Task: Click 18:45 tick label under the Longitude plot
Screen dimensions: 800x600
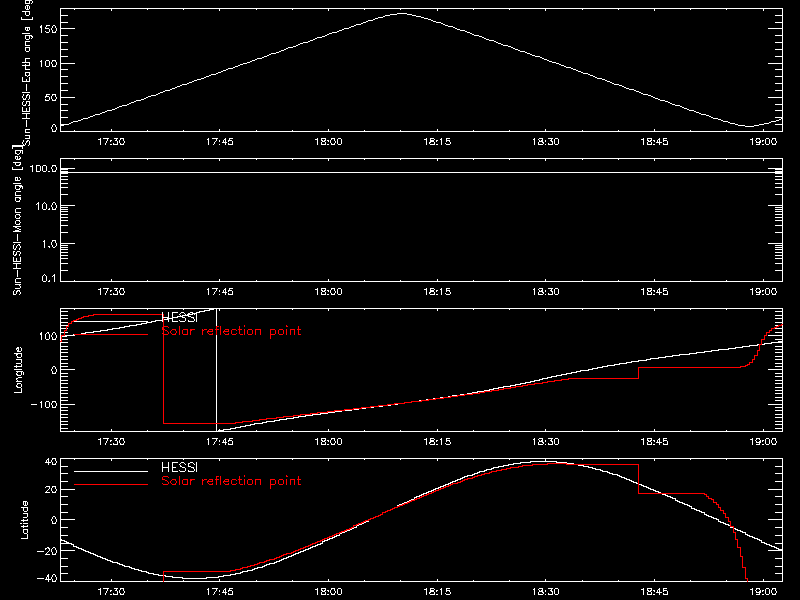Action: coord(654,441)
